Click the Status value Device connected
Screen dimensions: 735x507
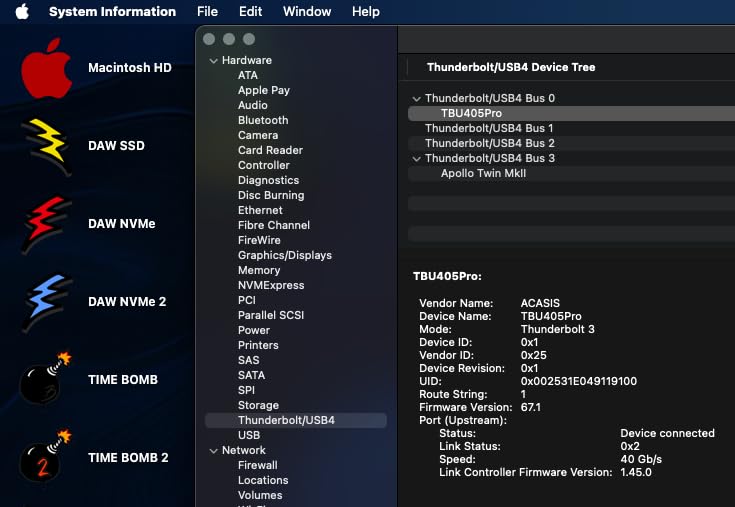pos(668,433)
